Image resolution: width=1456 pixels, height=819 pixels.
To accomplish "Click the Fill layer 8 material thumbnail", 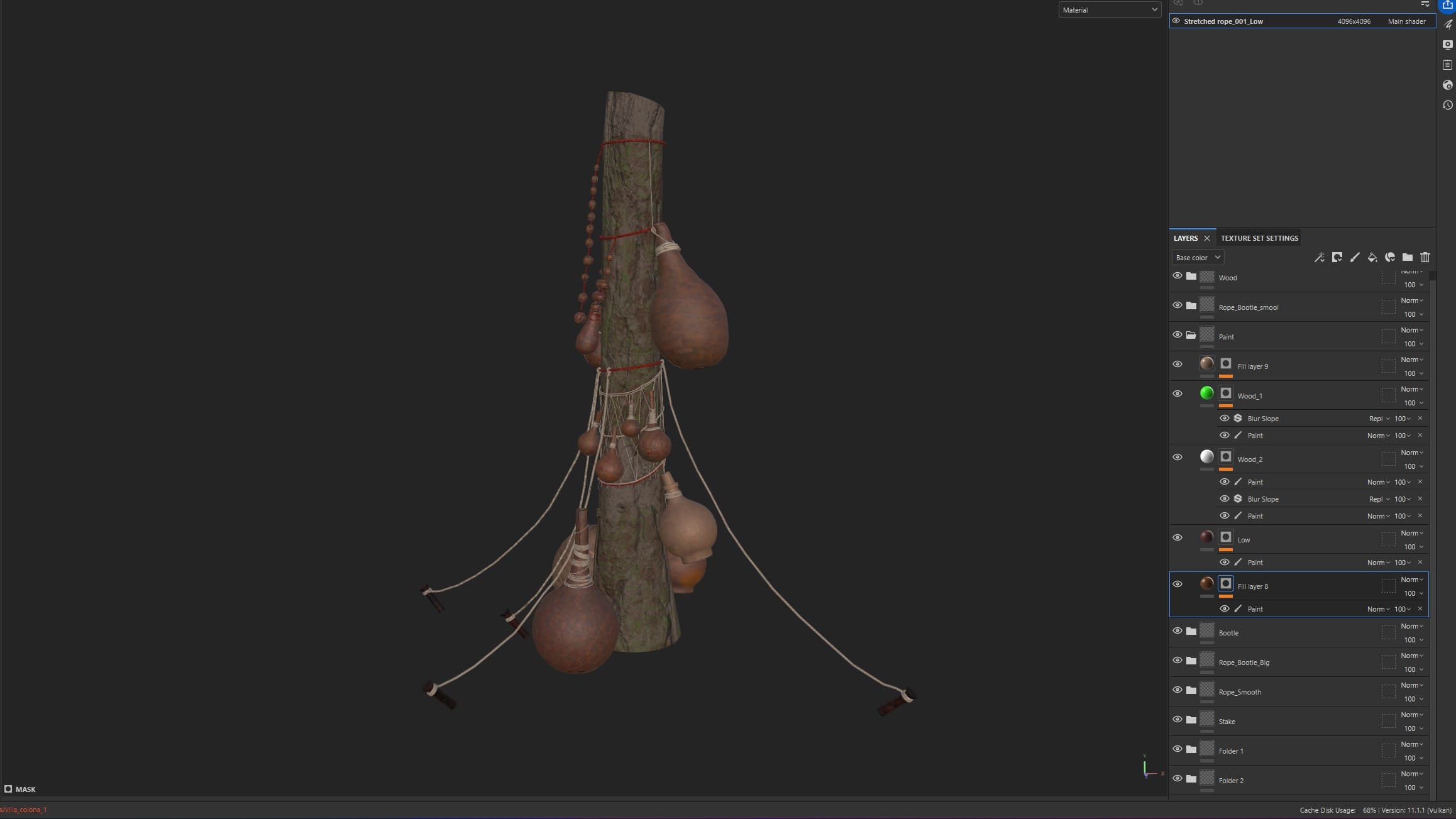I will [1207, 584].
